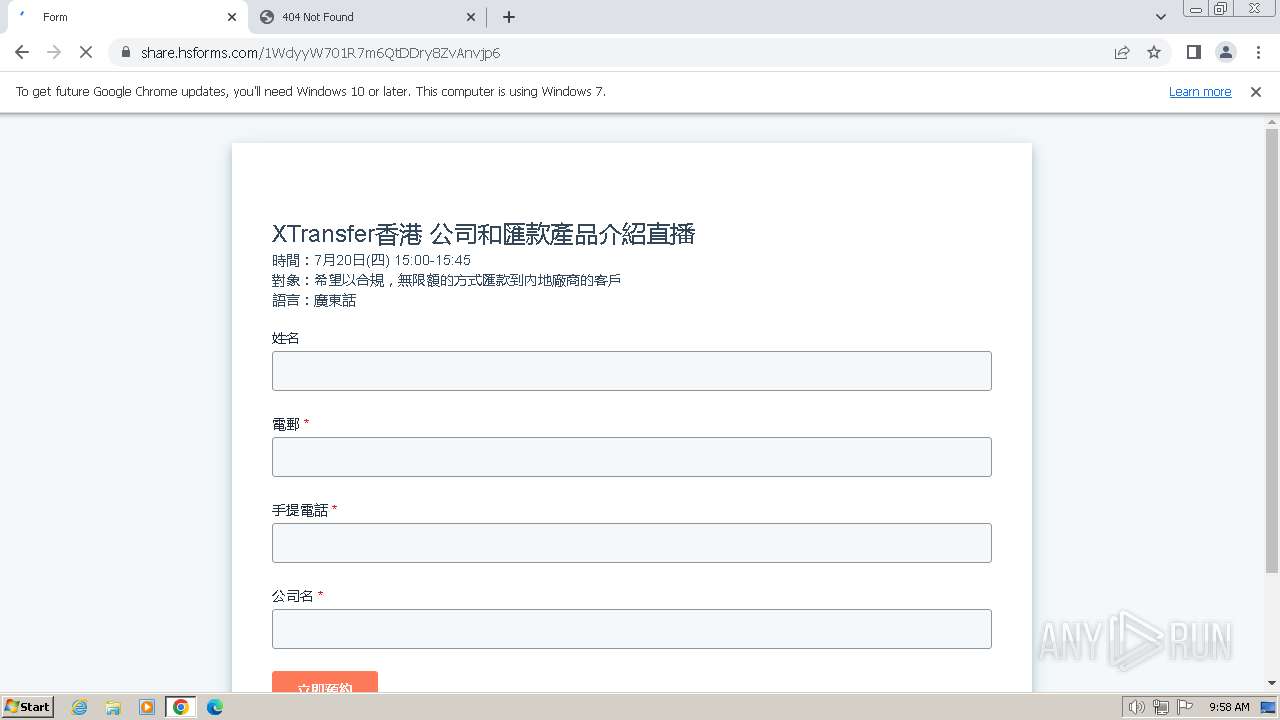Click the 公司名 input field
1280x720 pixels.
pyautogui.click(x=632, y=629)
